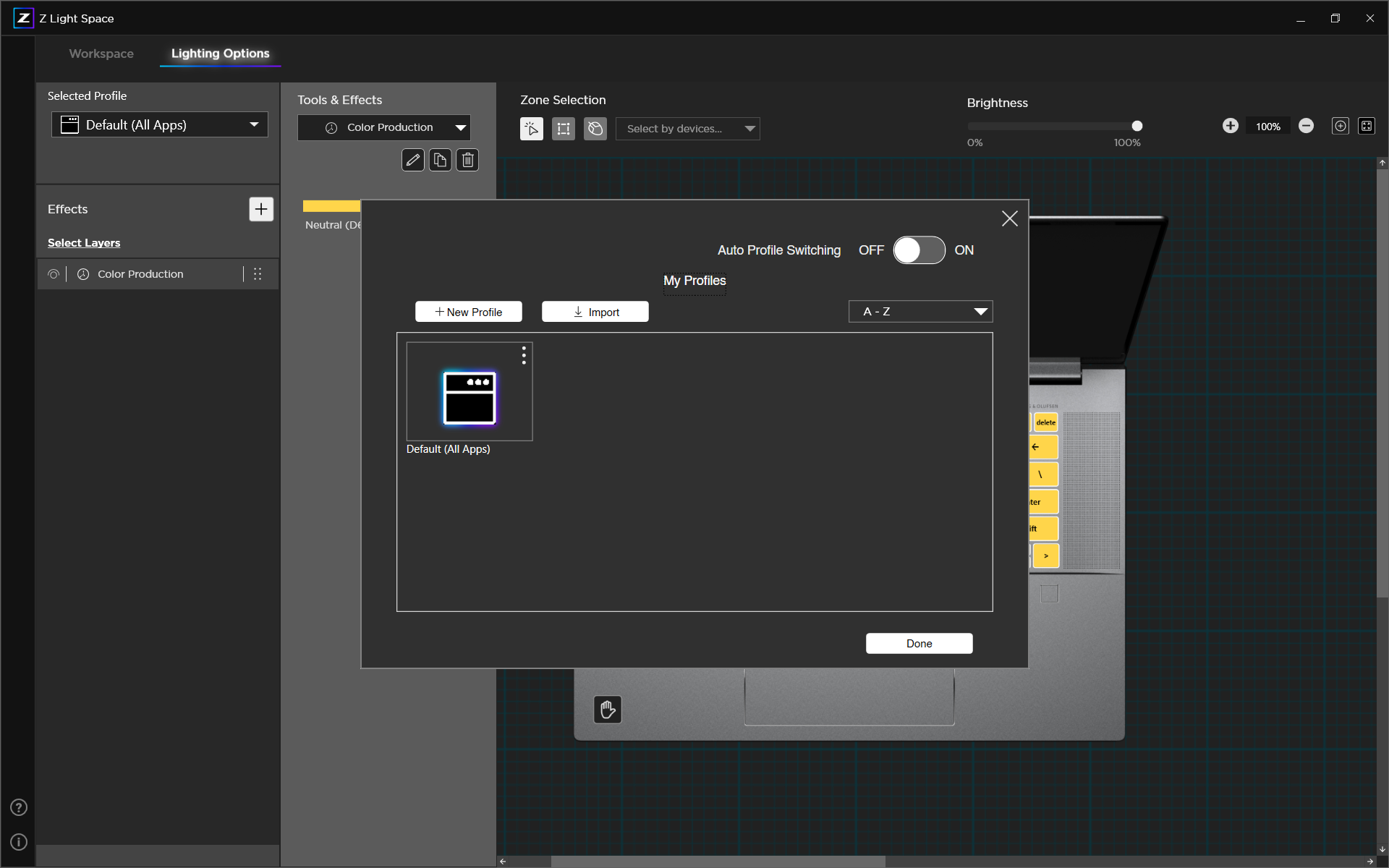Toggle Auto Profile Switching switch
The height and width of the screenshot is (868, 1389).
(x=919, y=250)
